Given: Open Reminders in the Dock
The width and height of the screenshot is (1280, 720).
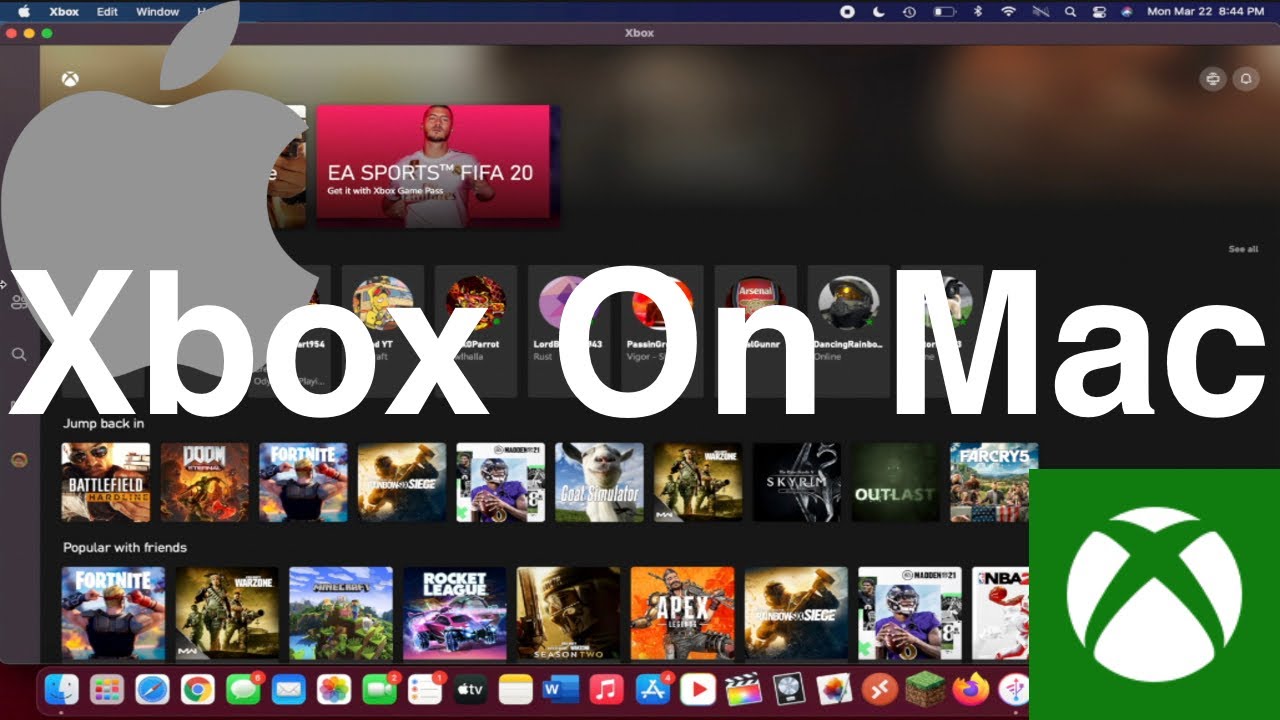Looking at the screenshot, I should [425, 689].
